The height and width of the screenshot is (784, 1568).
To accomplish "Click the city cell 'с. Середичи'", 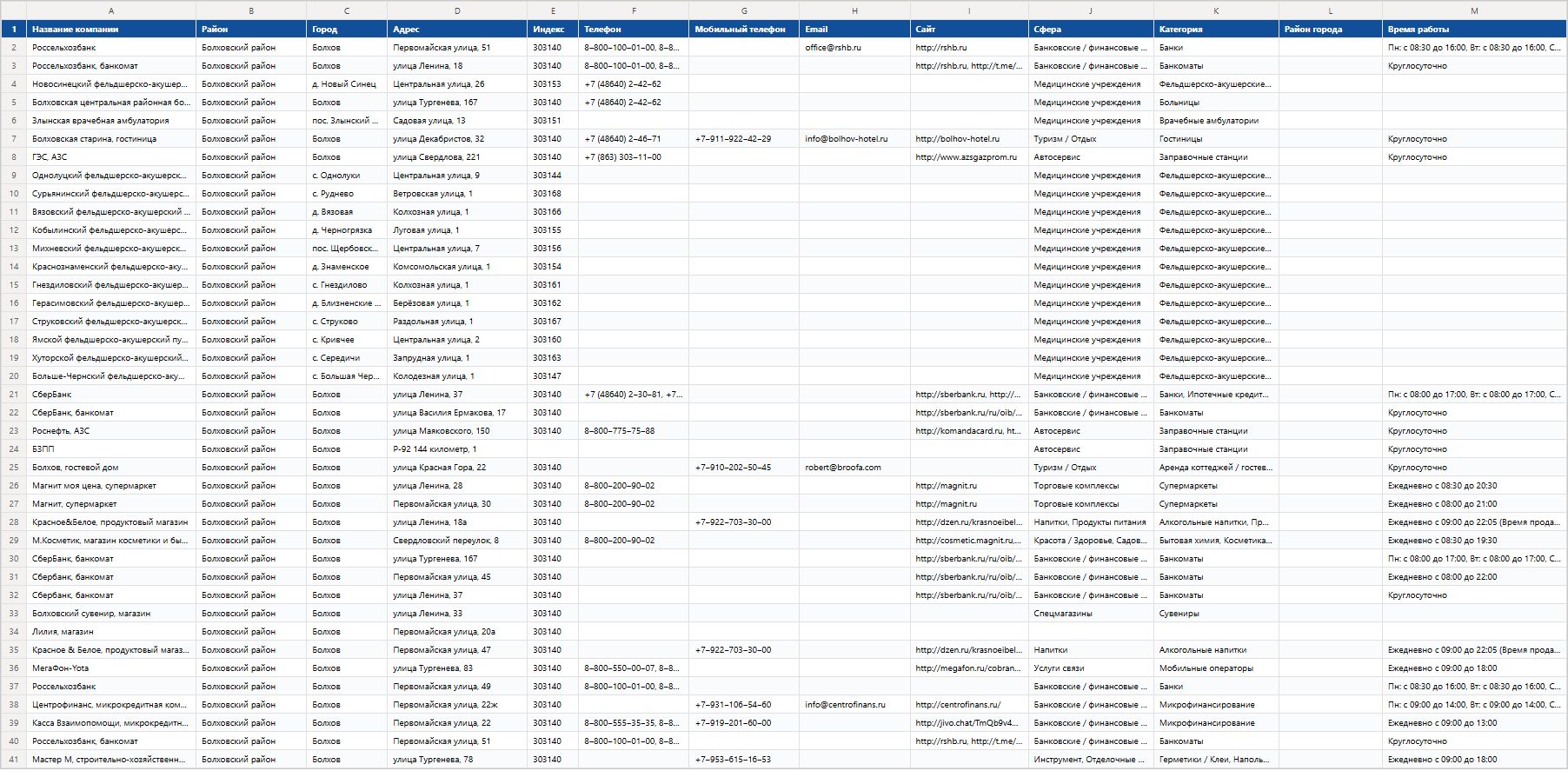I will pos(347,358).
